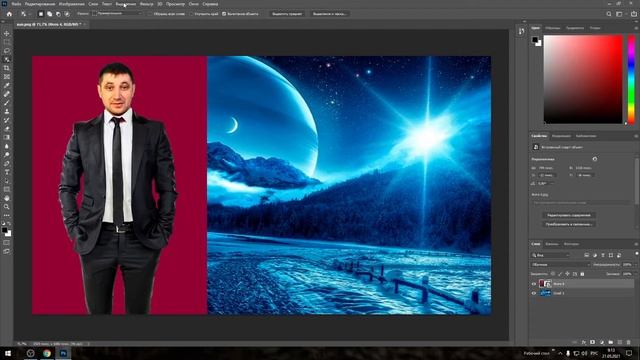
Task: Switch to the 'Библиотеки' tab
Action: pos(586,136)
